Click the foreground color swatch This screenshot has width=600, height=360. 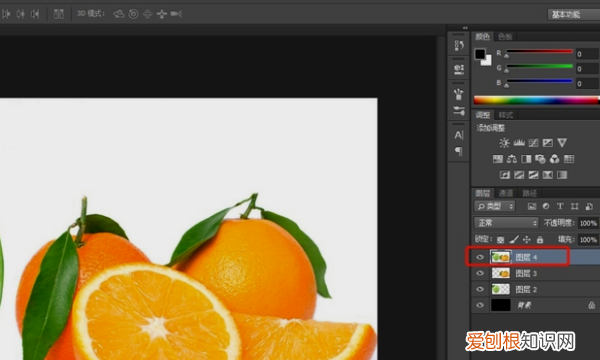(480, 54)
